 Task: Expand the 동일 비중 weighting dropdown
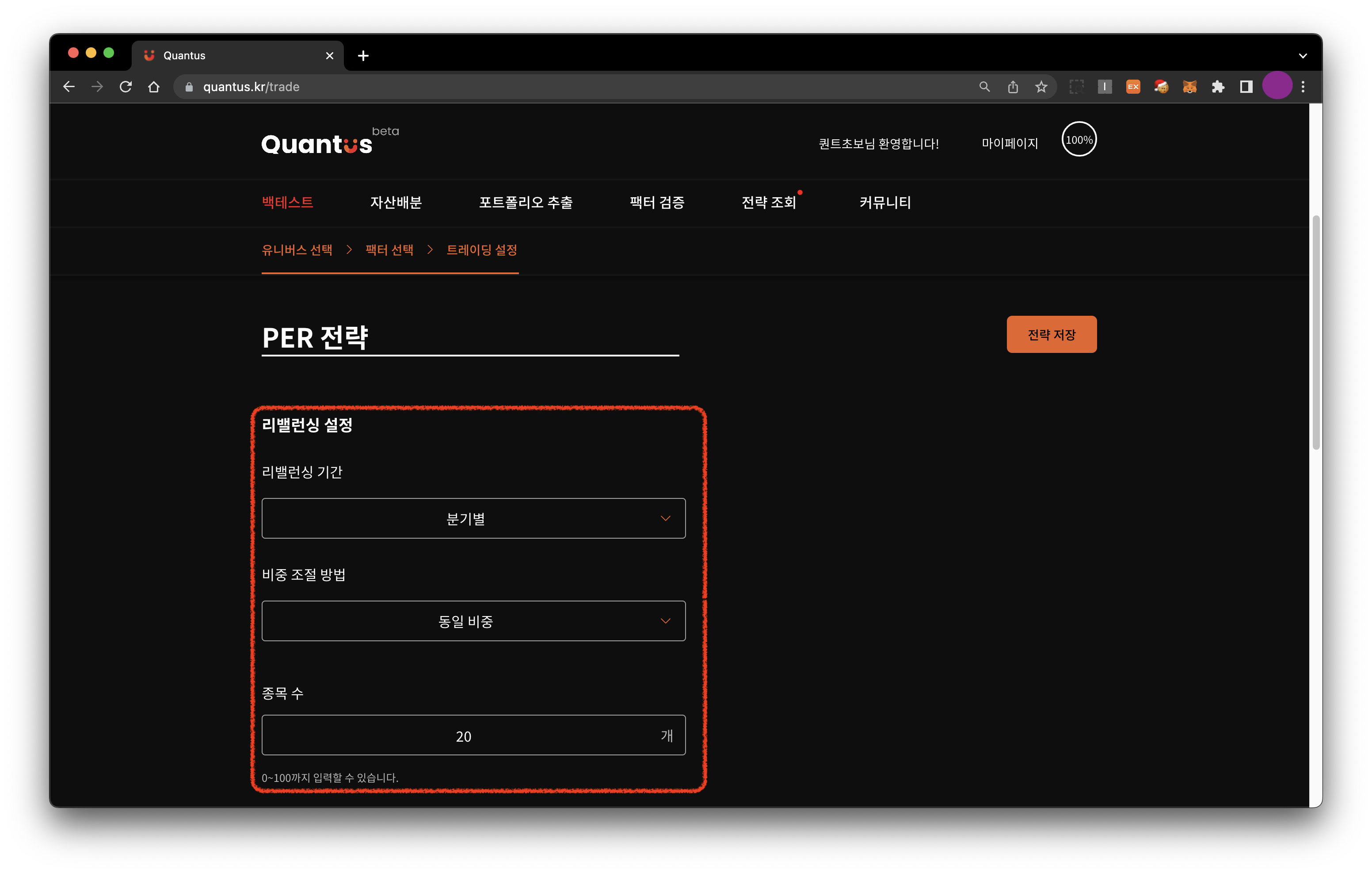point(473,621)
